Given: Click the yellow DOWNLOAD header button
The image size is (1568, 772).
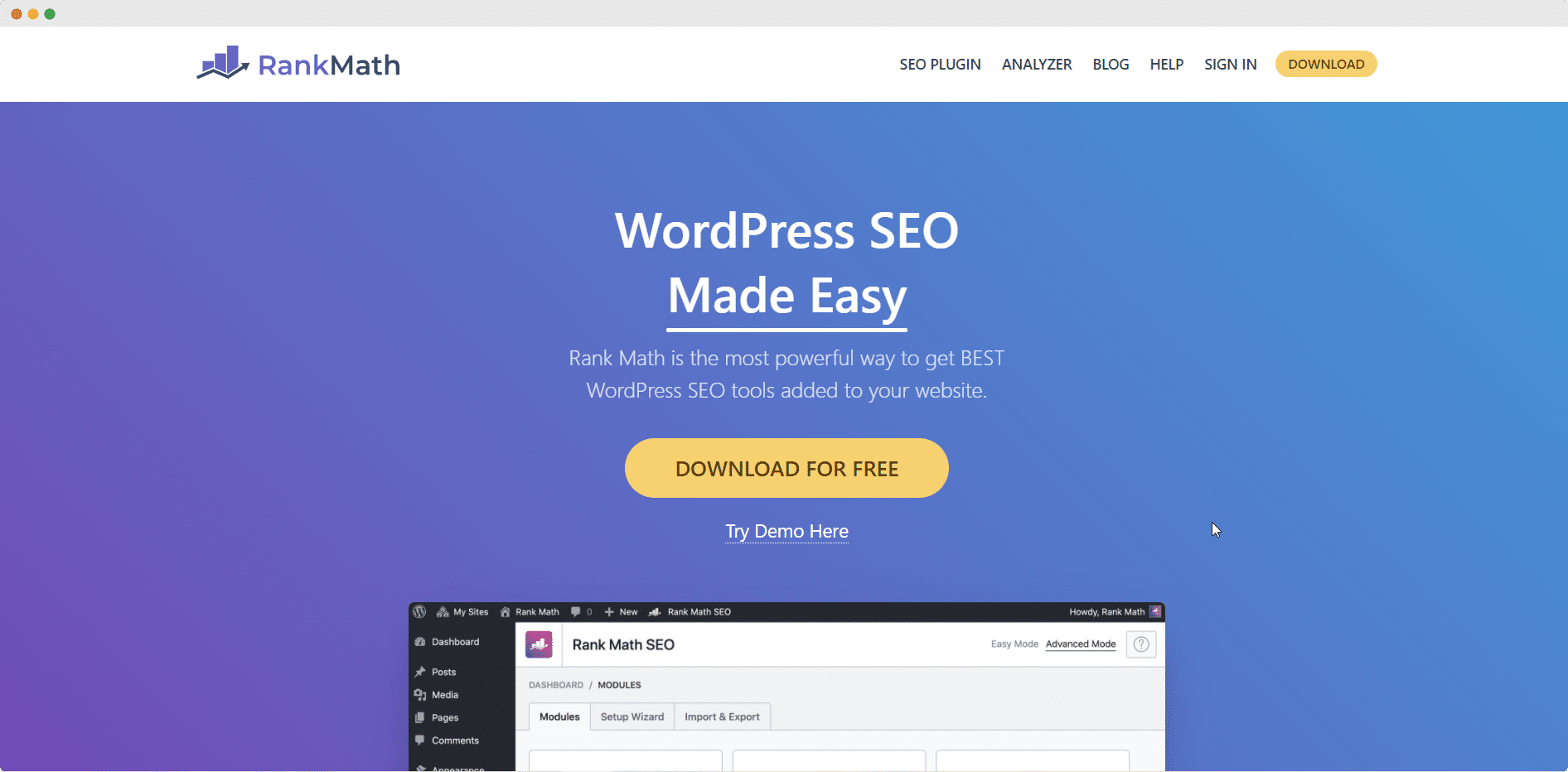Looking at the screenshot, I should tap(1326, 64).
